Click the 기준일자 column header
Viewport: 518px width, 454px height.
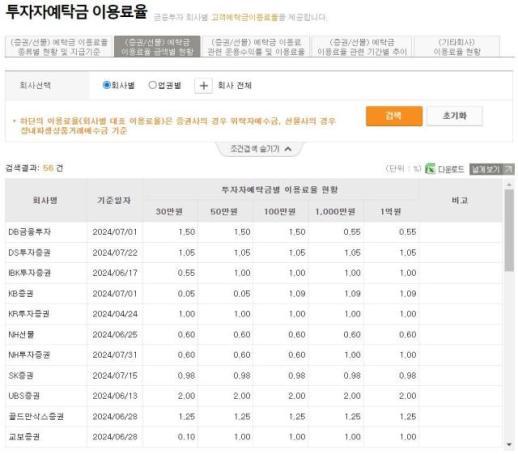pos(114,200)
